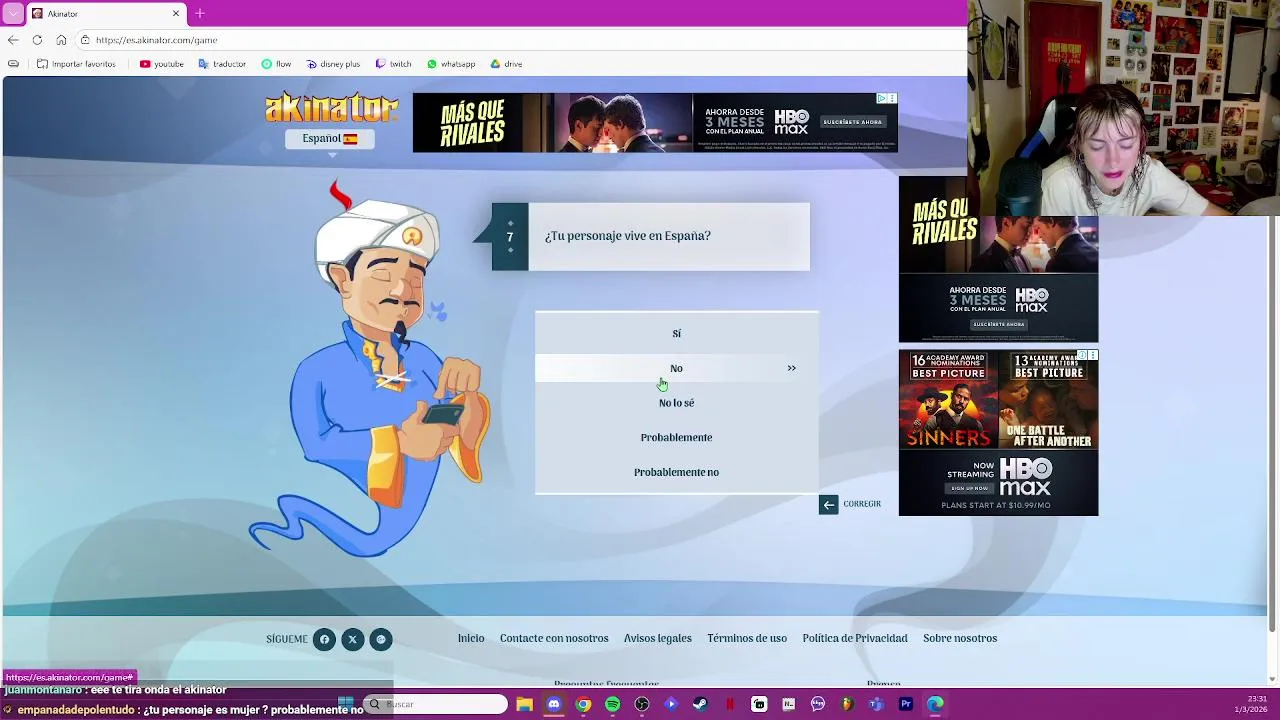This screenshot has width=1280, height=720.
Task: Click the address bar URL field
Action: pyautogui.click(x=520, y=40)
